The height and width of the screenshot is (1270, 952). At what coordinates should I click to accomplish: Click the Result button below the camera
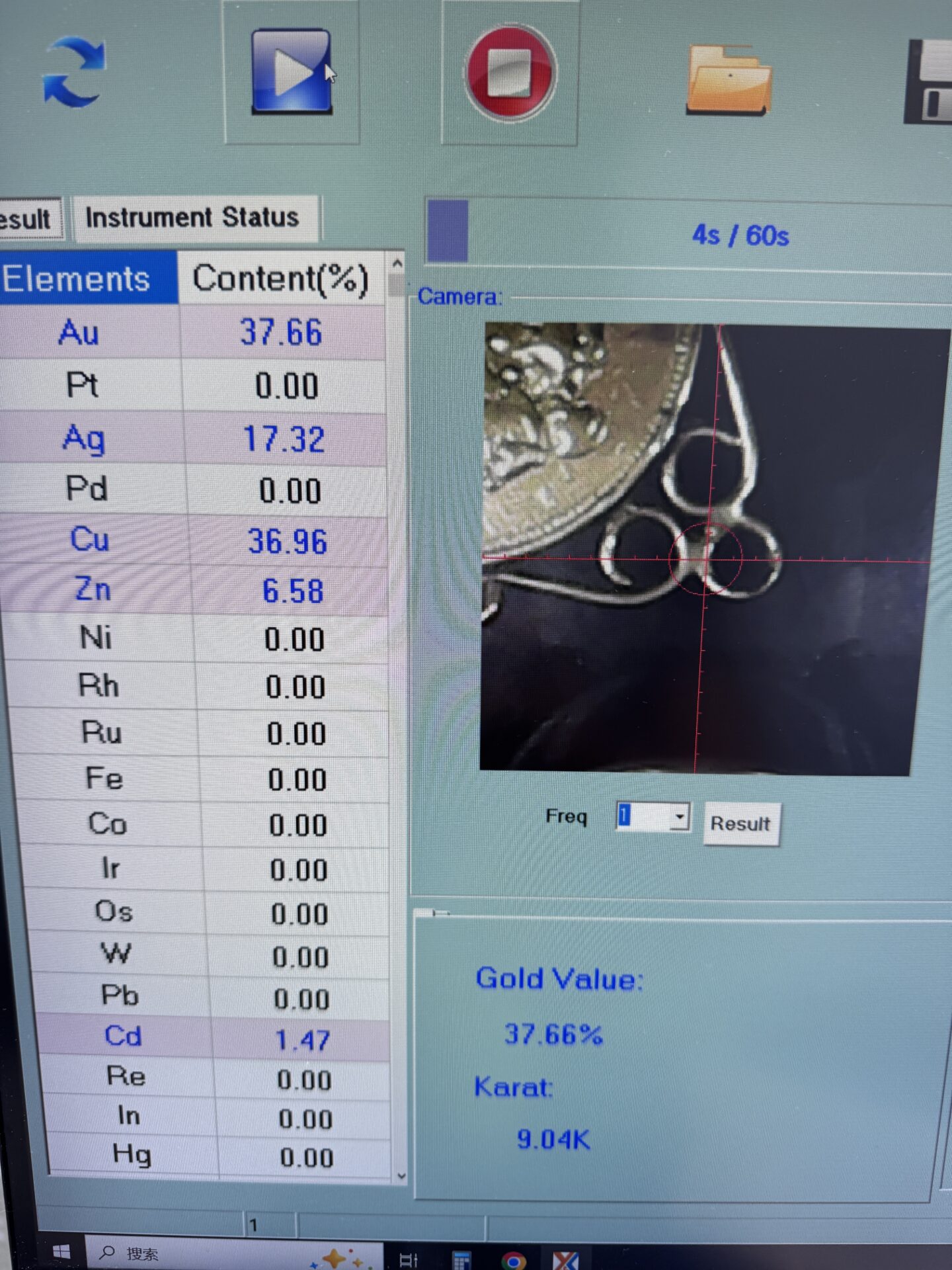(x=741, y=824)
